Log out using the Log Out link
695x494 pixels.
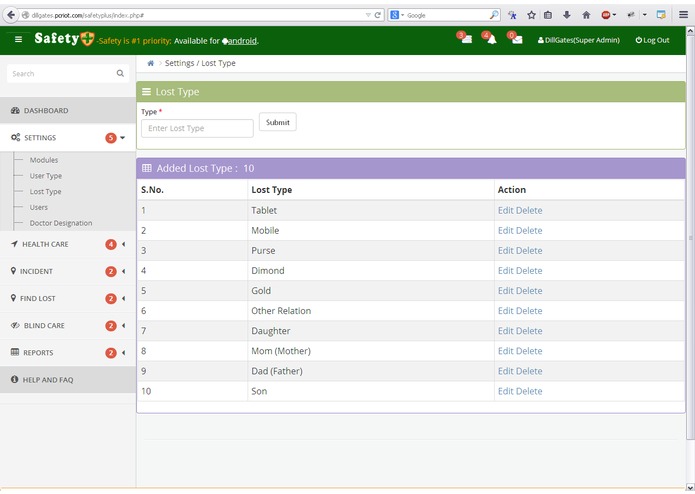652,40
